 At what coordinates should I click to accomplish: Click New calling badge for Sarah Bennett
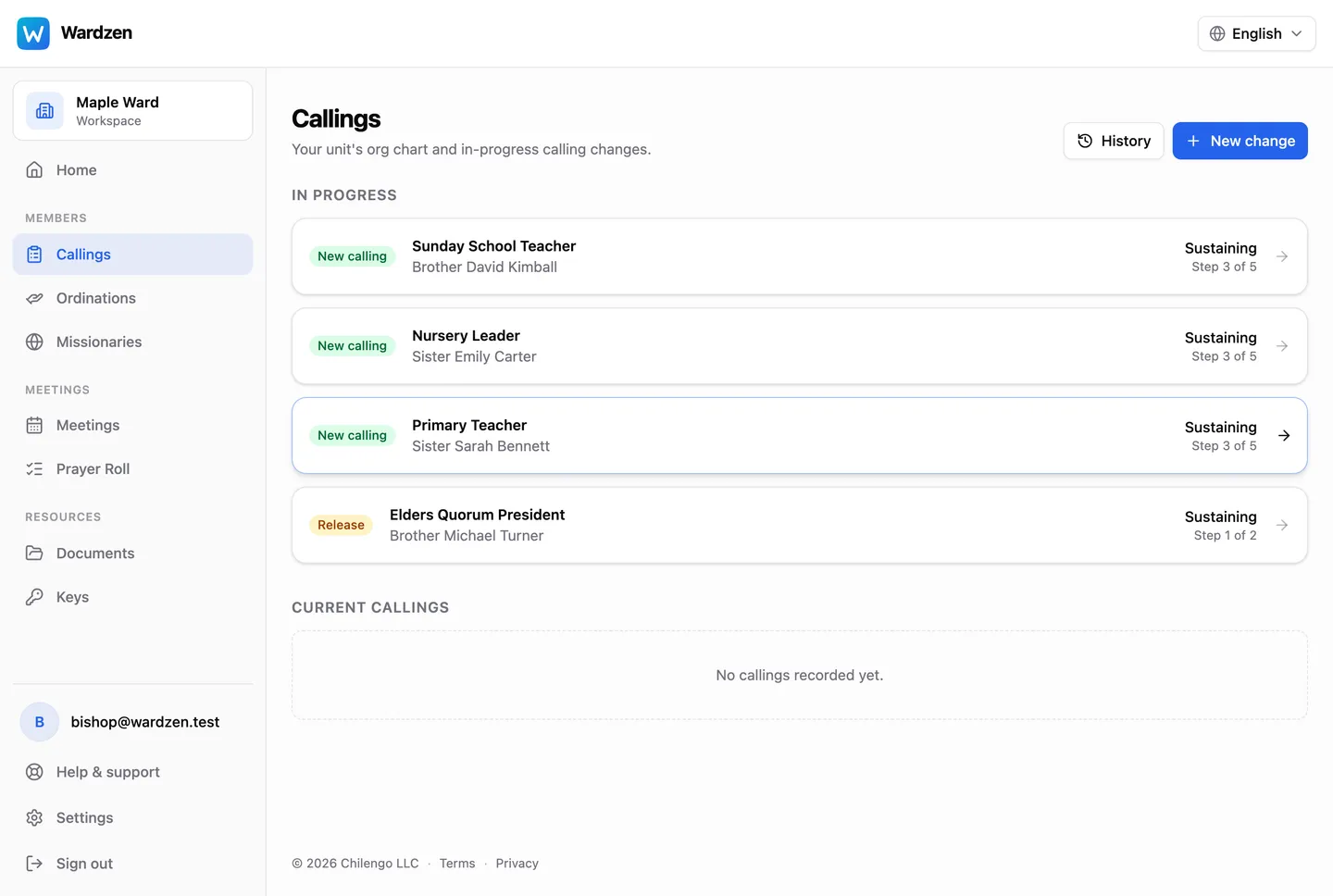pos(352,436)
